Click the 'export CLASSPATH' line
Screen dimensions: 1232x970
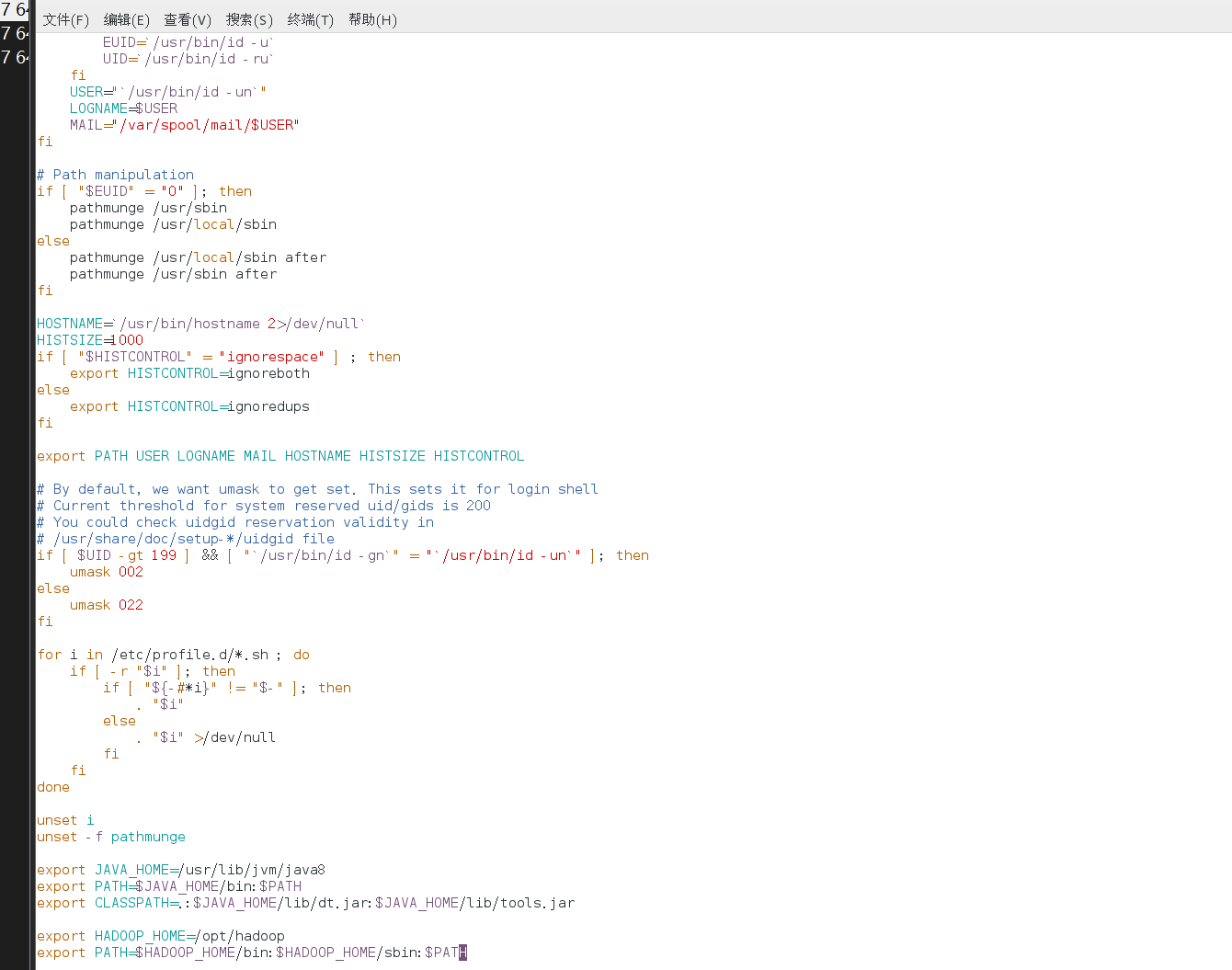tap(306, 903)
